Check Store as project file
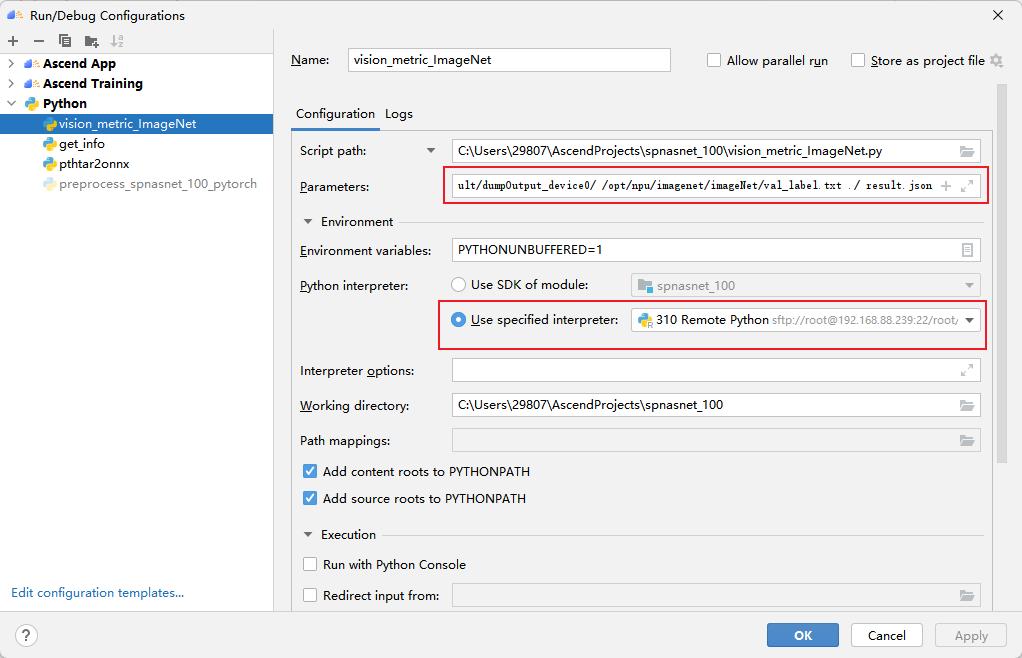This screenshot has height=658, width=1022. point(857,60)
